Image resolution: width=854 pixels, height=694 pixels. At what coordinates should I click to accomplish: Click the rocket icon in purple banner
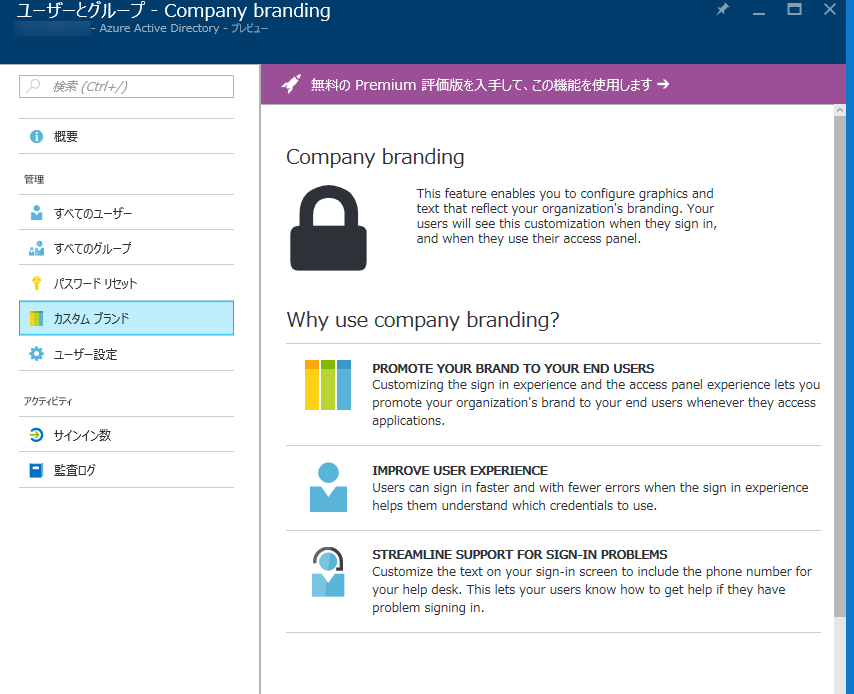[x=291, y=84]
